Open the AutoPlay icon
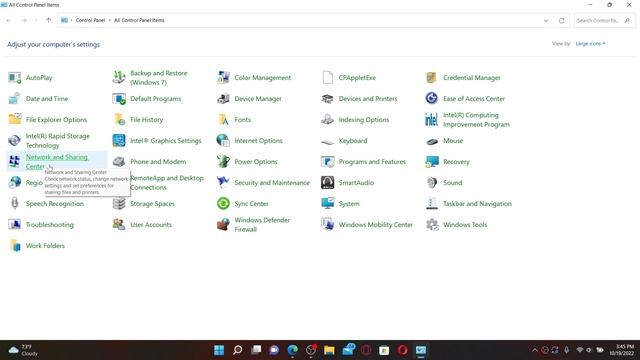640x360 pixels. 15,78
